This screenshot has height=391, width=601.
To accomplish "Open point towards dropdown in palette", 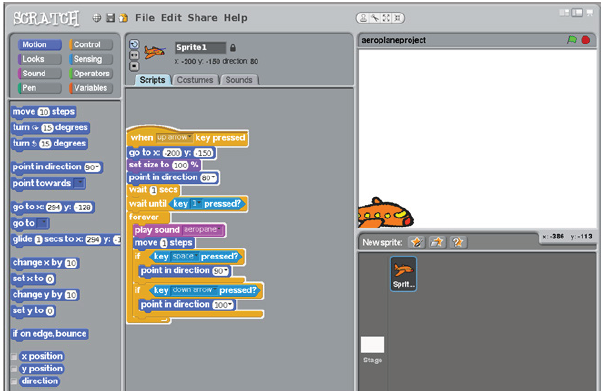I will tap(79, 183).
